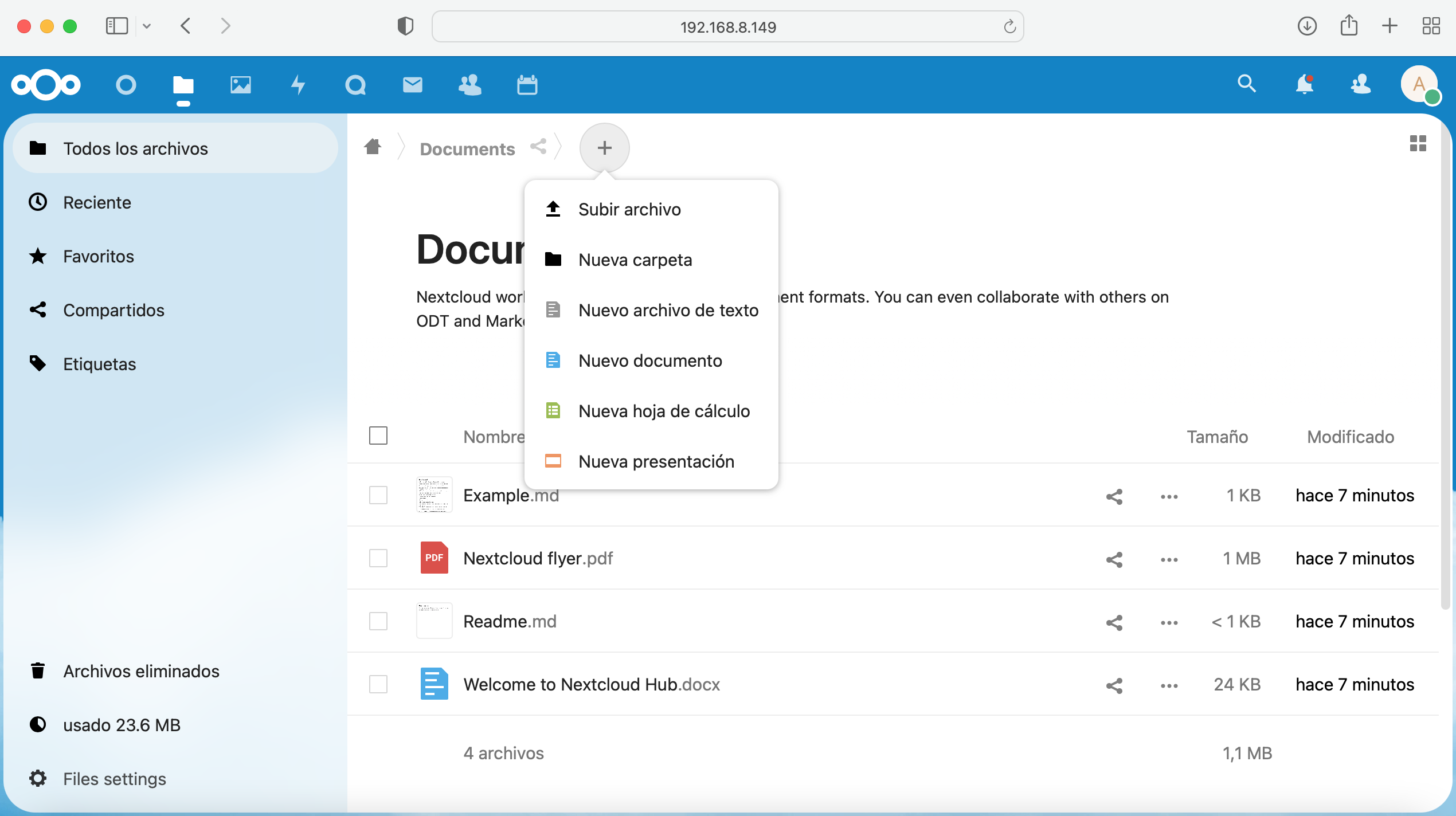Open Files settings in sidebar
The height and width of the screenshot is (816, 1456).
[x=114, y=779]
